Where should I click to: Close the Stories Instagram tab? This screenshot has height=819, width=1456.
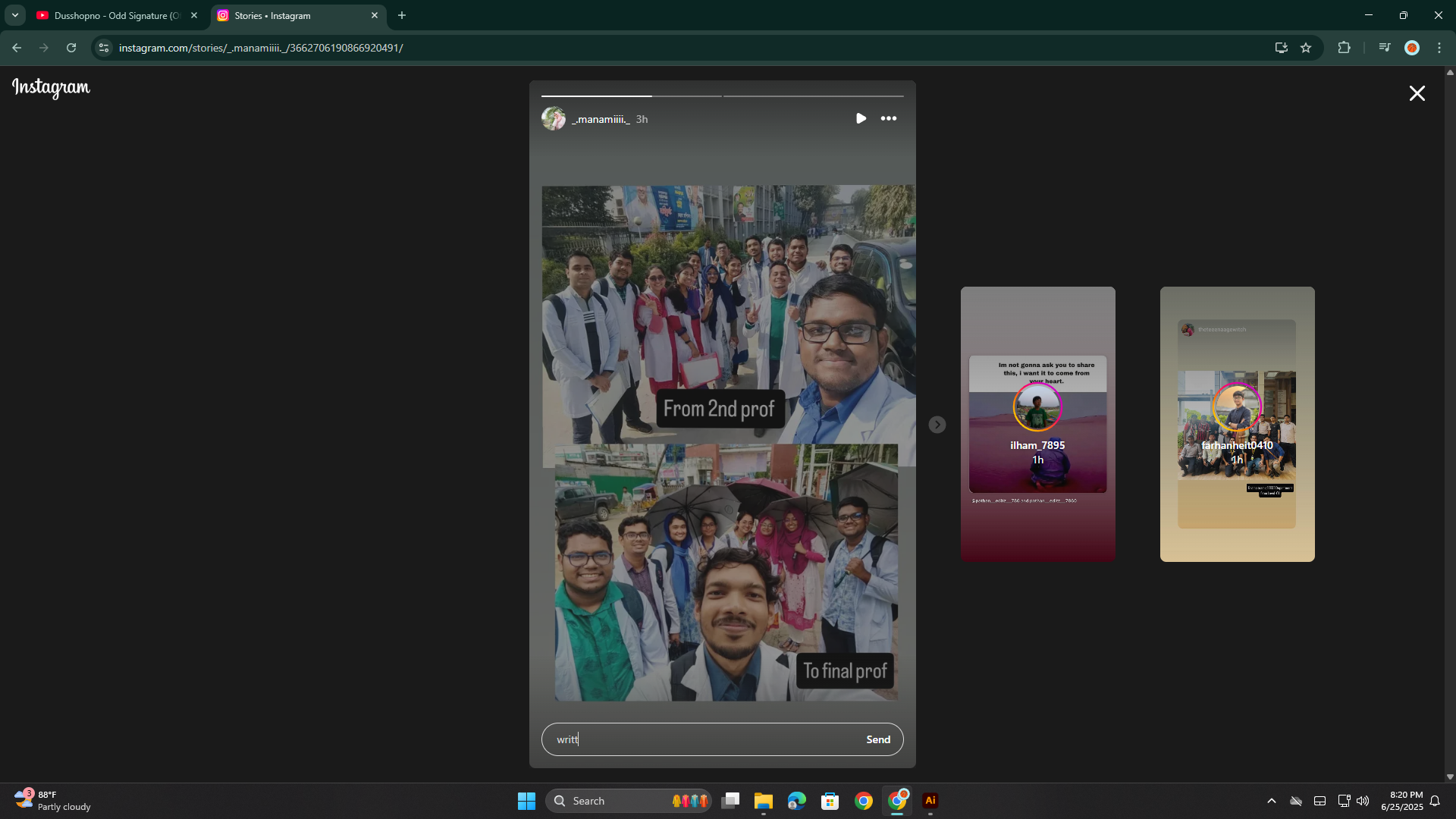(x=375, y=15)
